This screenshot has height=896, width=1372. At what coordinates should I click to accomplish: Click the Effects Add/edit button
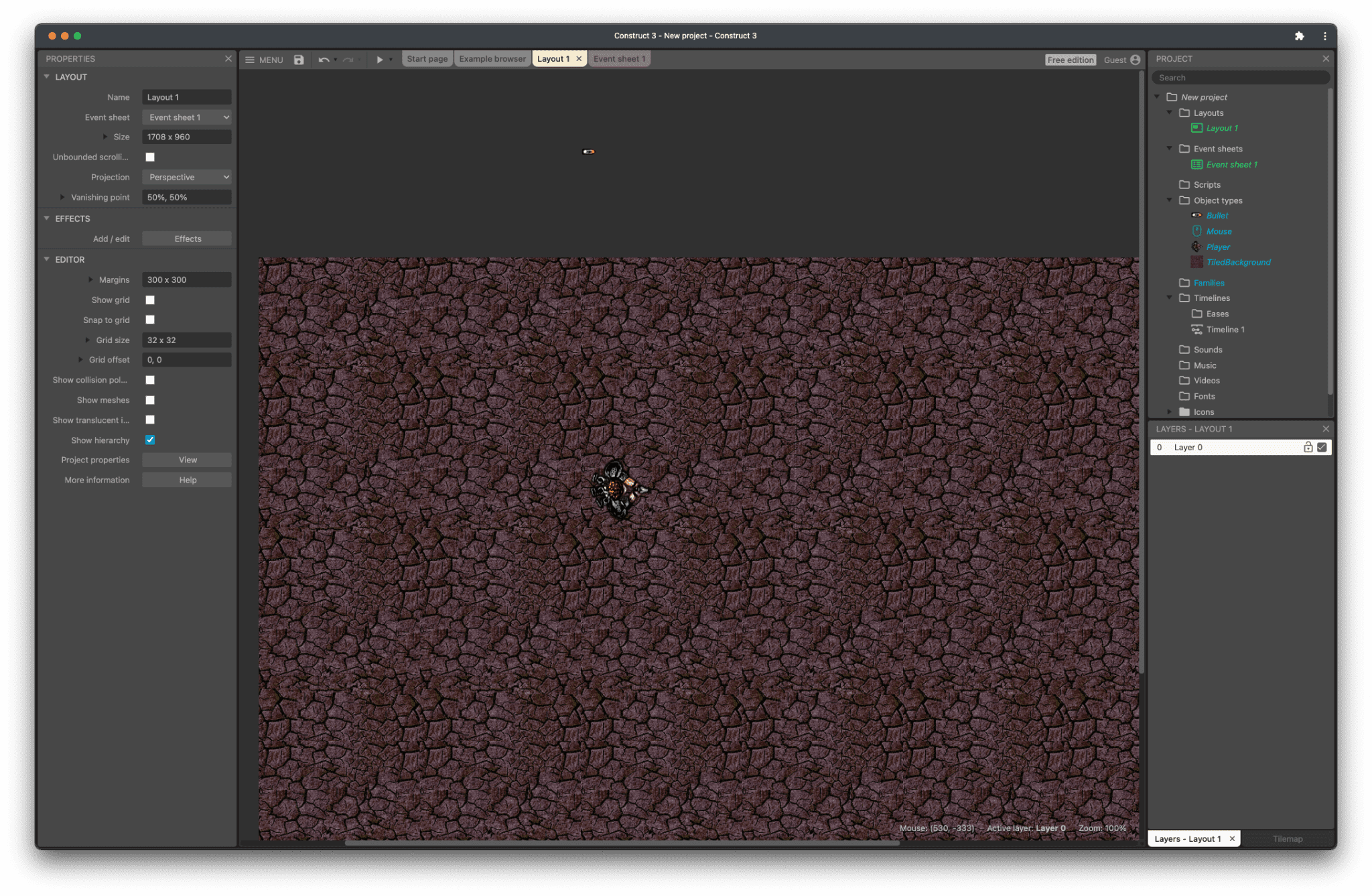click(187, 239)
